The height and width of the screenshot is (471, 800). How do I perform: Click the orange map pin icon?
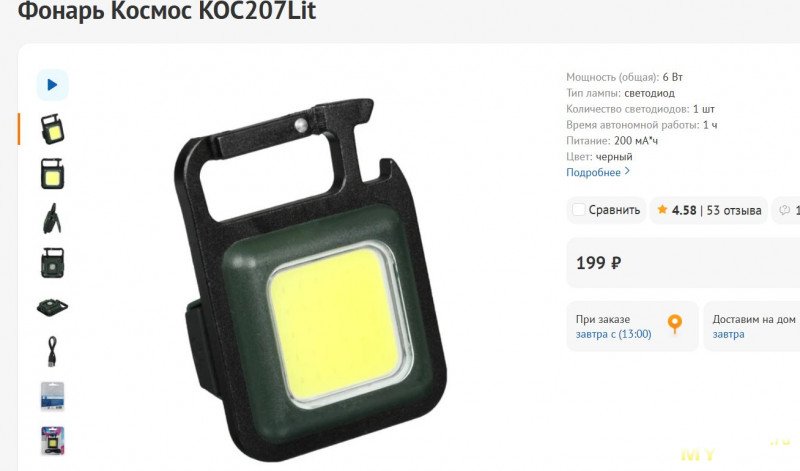click(x=674, y=324)
